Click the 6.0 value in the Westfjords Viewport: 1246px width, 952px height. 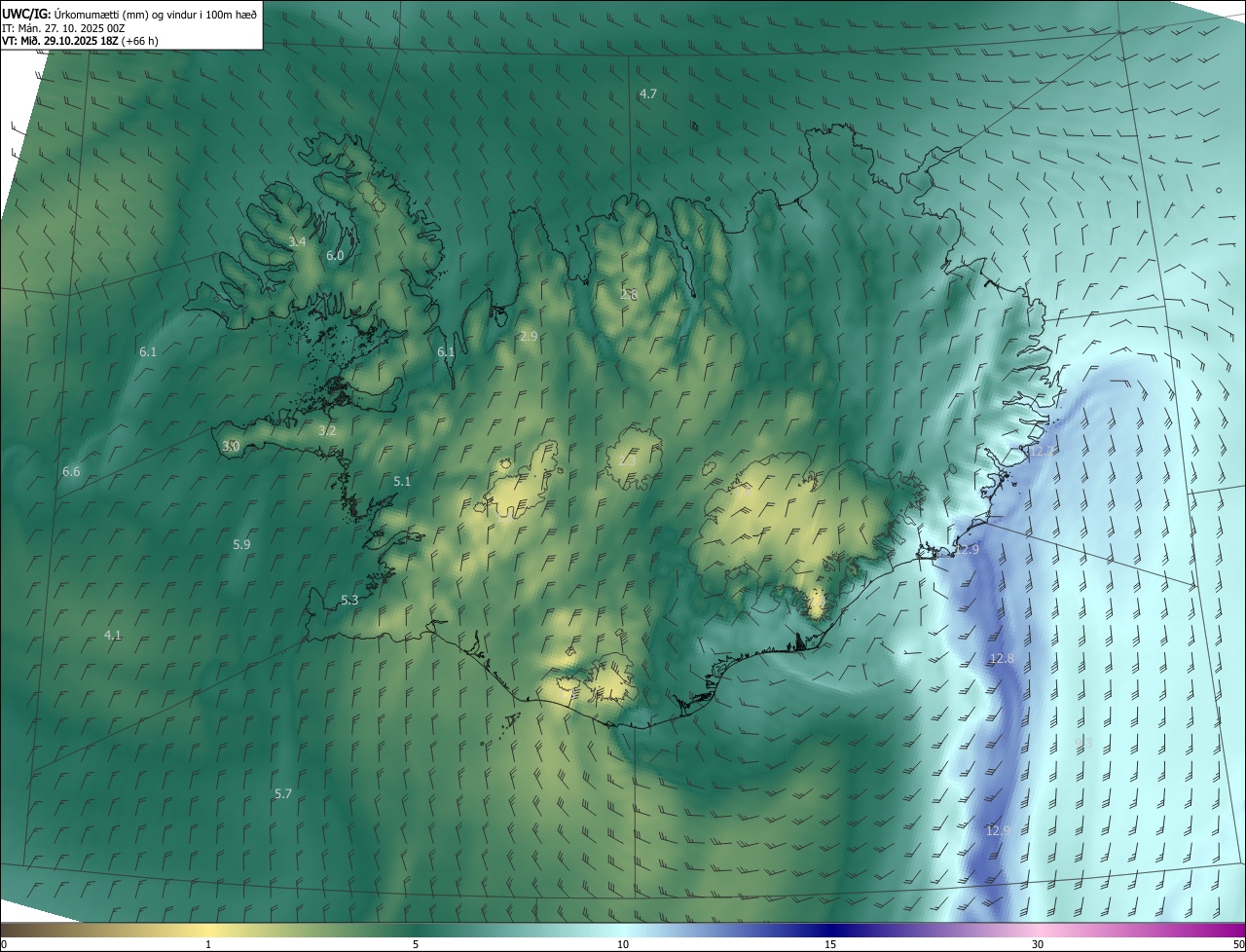coord(334,255)
